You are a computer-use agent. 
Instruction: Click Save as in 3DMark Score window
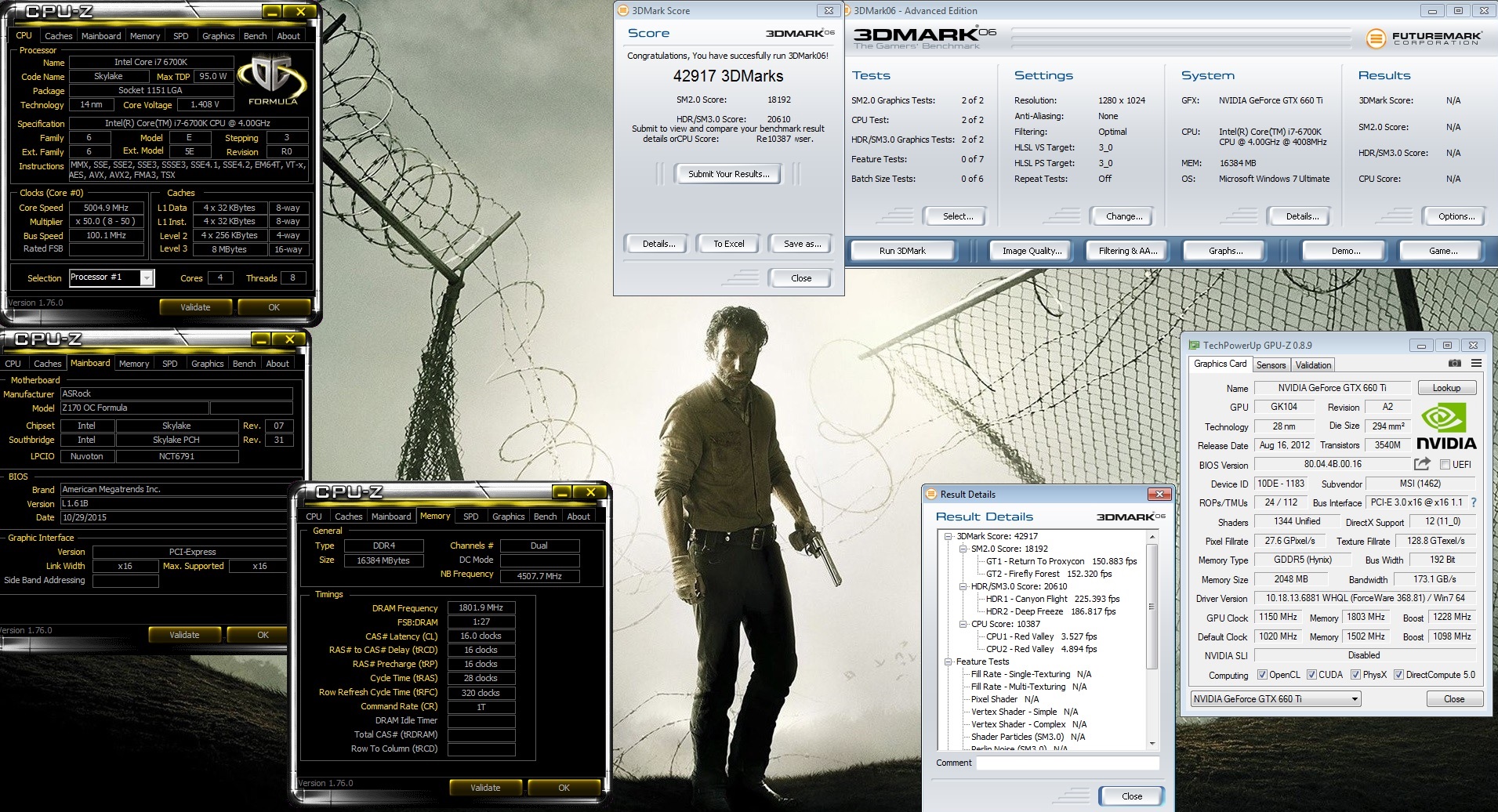(802, 244)
